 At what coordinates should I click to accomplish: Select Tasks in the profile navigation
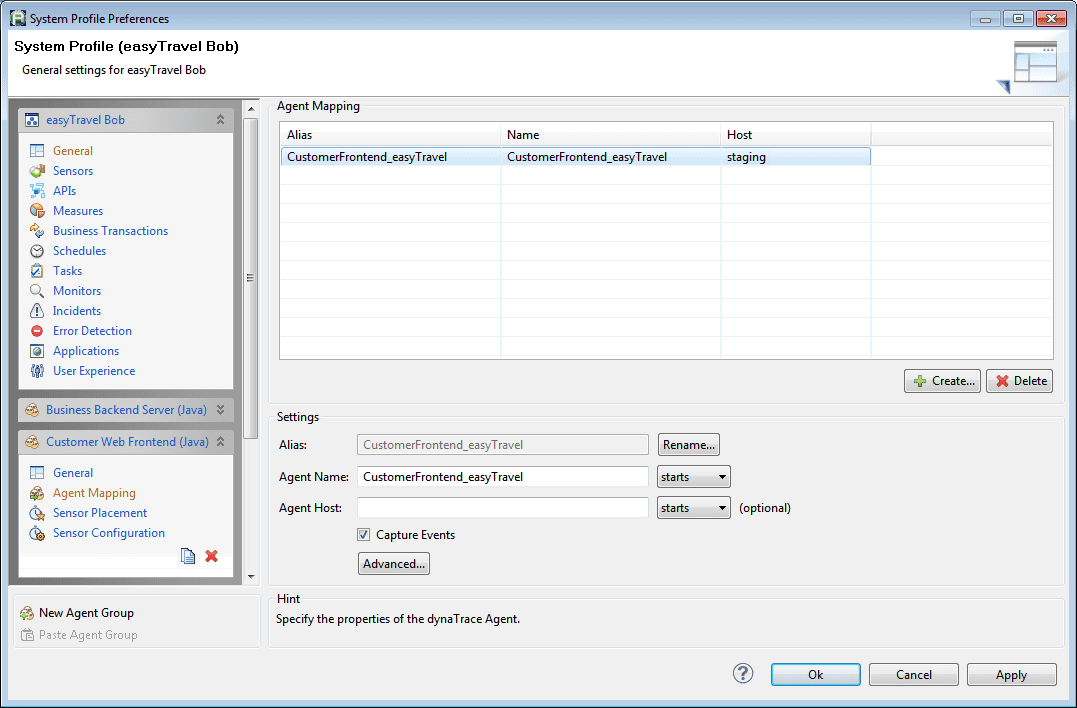pos(67,271)
